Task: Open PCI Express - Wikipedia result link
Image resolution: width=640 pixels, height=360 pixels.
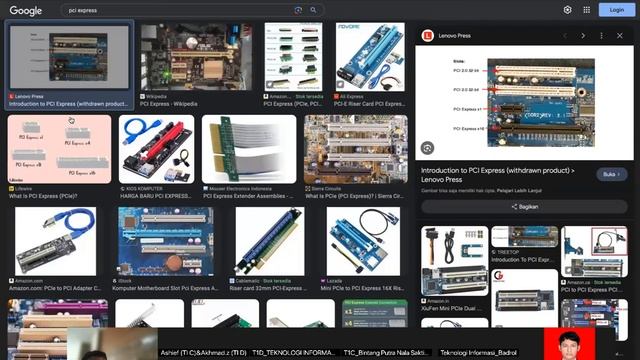Action: [169, 104]
